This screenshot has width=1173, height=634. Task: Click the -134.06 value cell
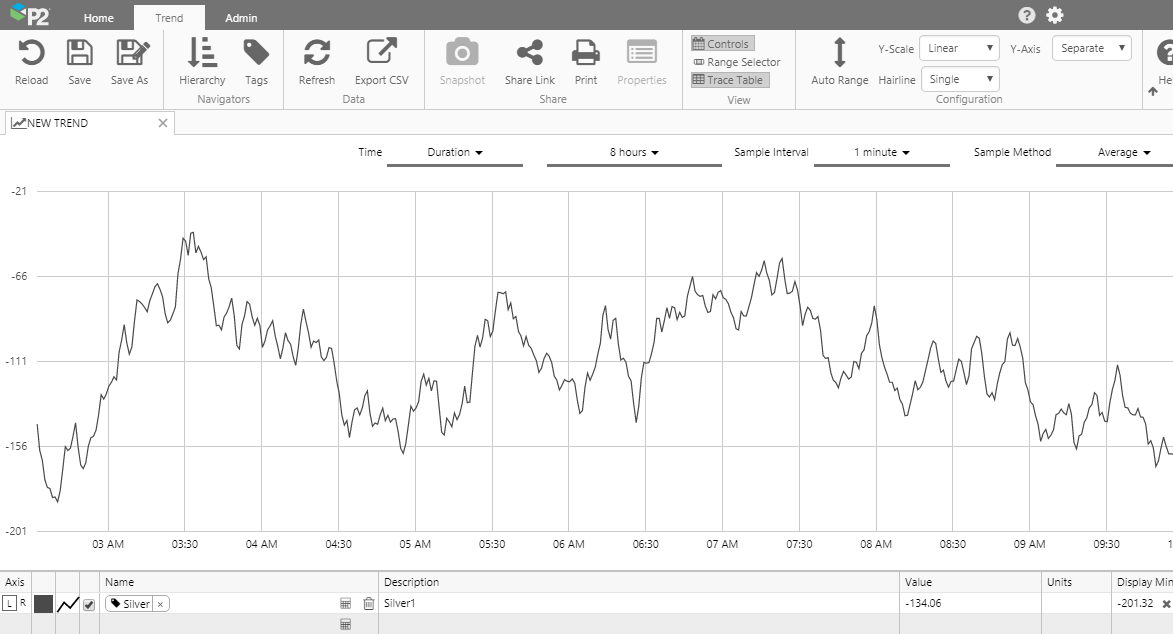click(970, 603)
